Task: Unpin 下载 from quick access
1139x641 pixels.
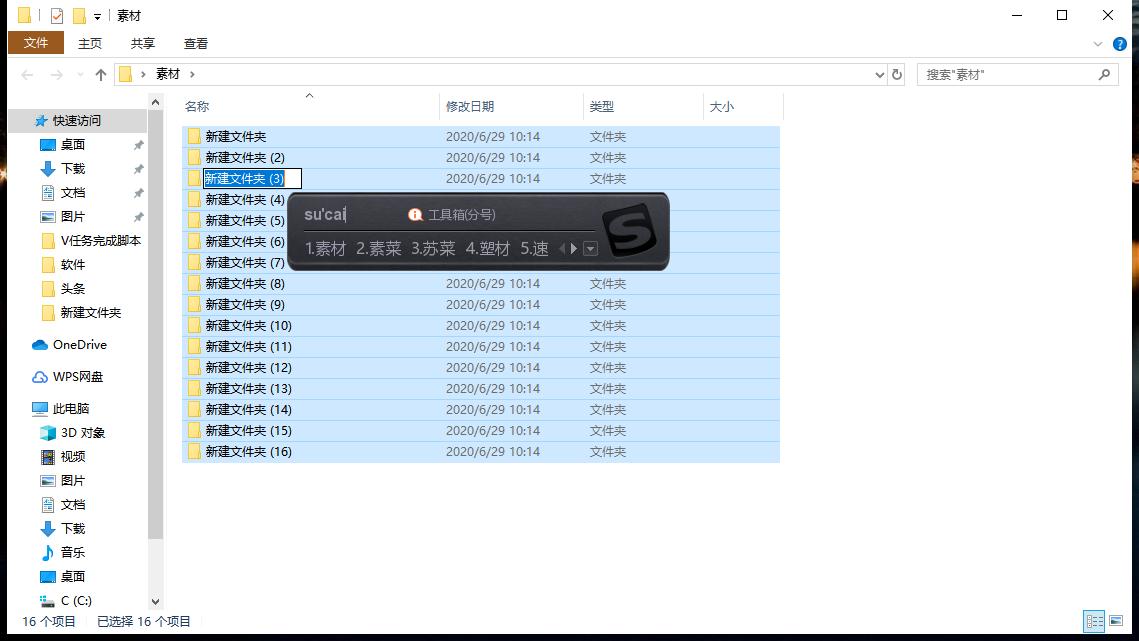Action: click(x=139, y=169)
